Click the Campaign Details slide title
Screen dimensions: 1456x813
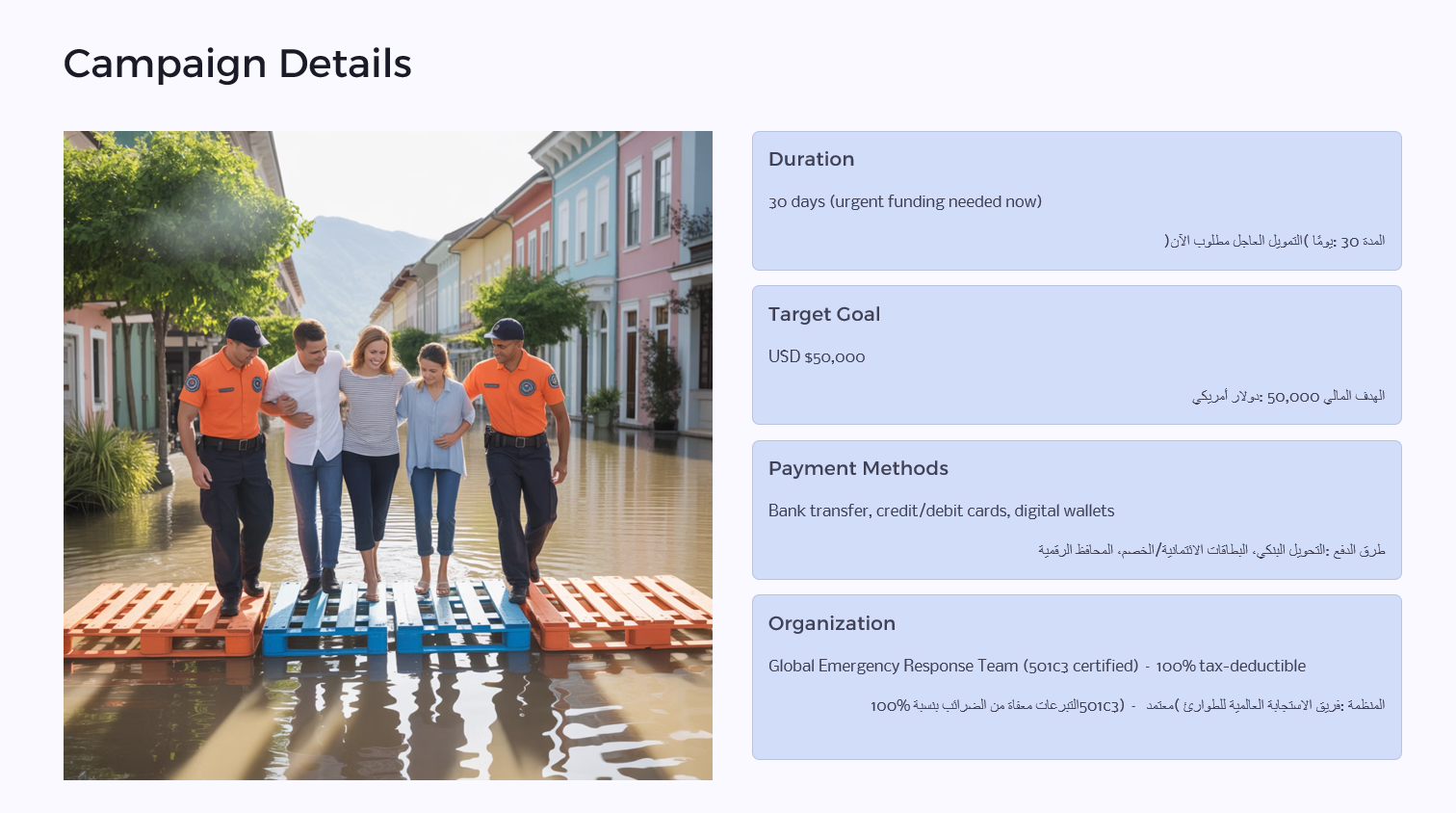pyautogui.click(x=237, y=64)
